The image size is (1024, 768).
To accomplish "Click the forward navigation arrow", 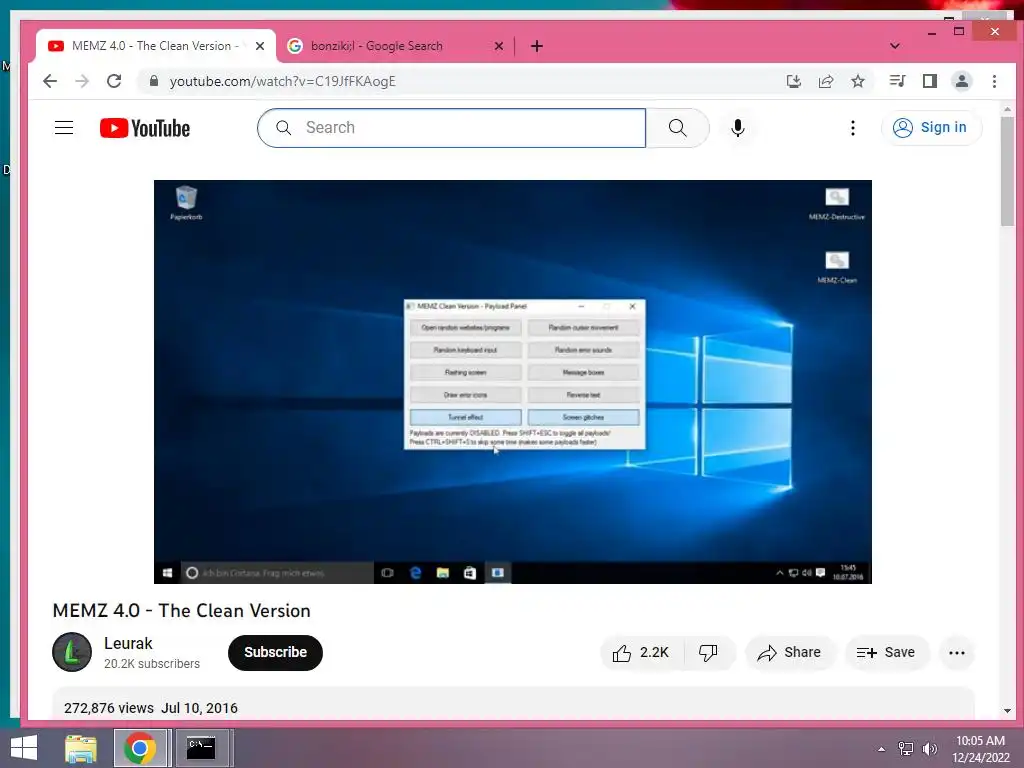I will (x=82, y=81).
